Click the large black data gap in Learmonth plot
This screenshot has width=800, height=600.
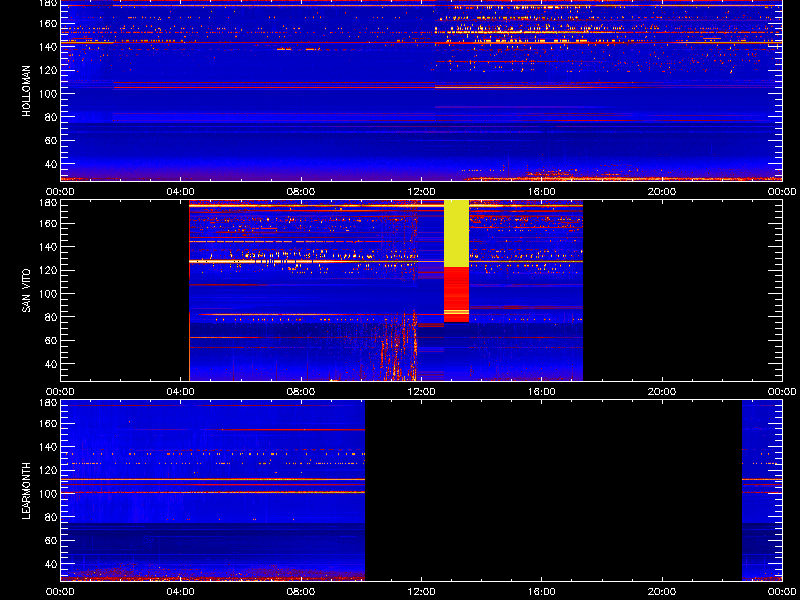point(554,491)
